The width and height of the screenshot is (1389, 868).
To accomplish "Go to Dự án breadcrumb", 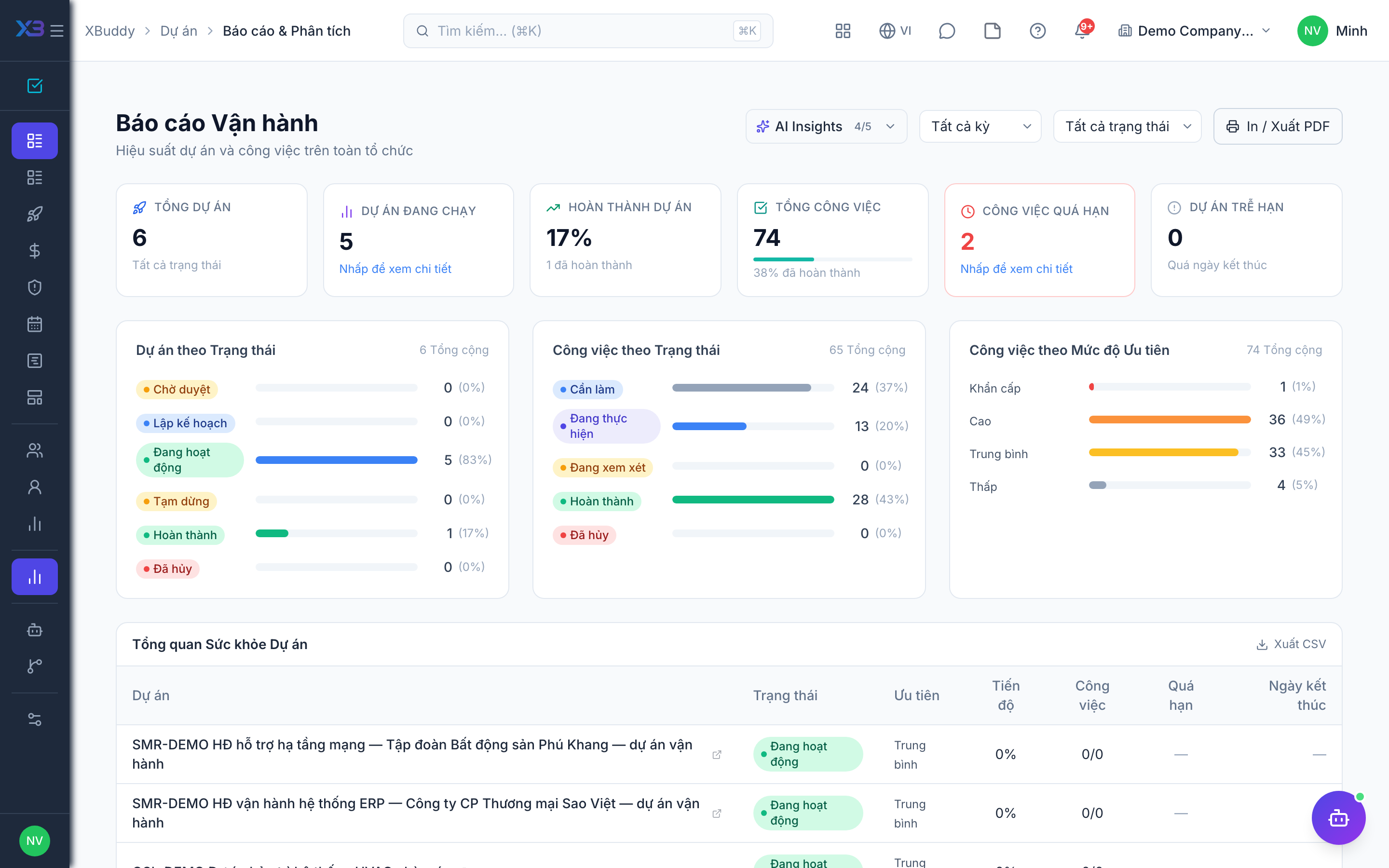I will pos(178,31).
